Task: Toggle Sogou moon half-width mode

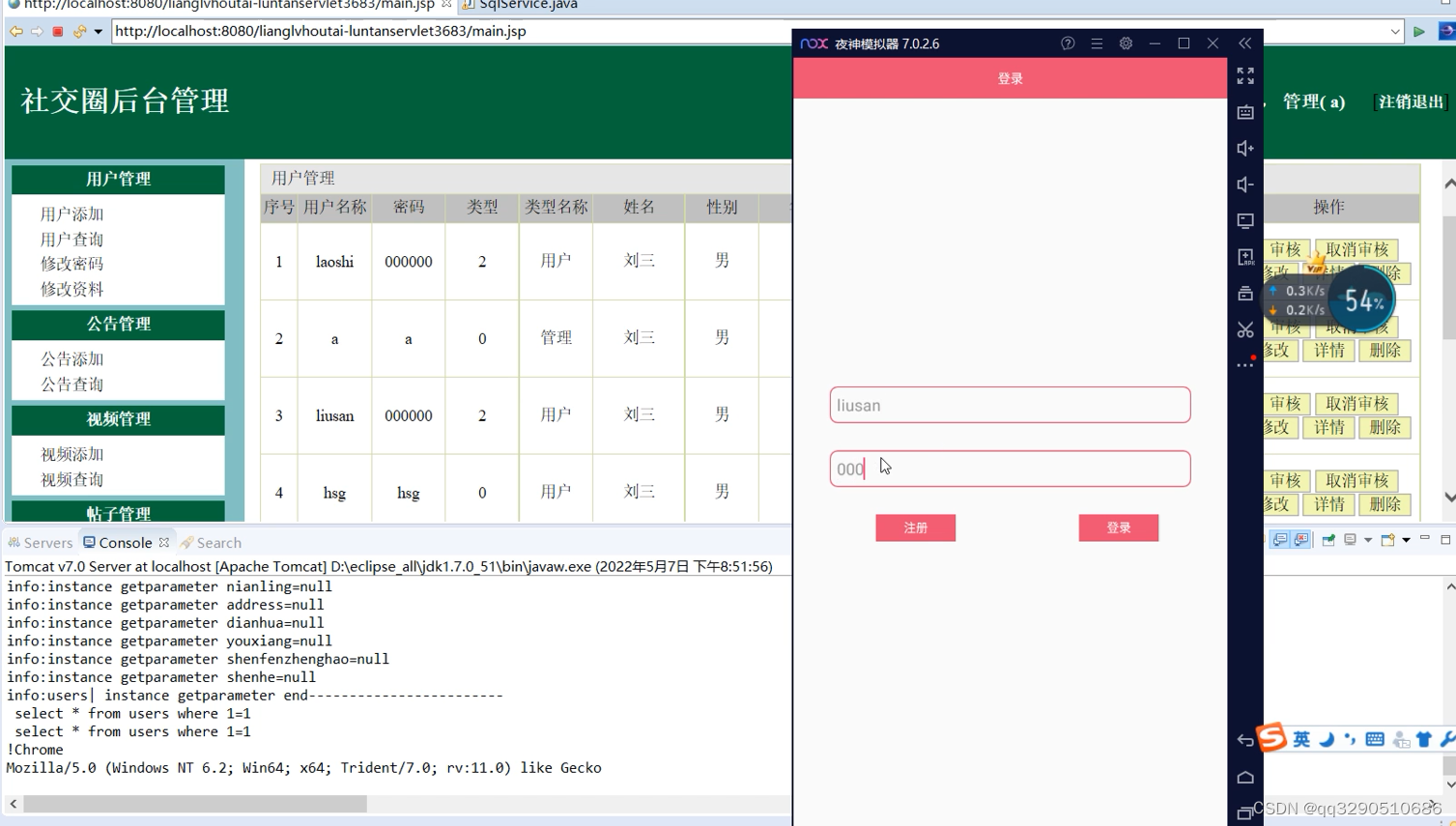Action: pos(1327,739)
